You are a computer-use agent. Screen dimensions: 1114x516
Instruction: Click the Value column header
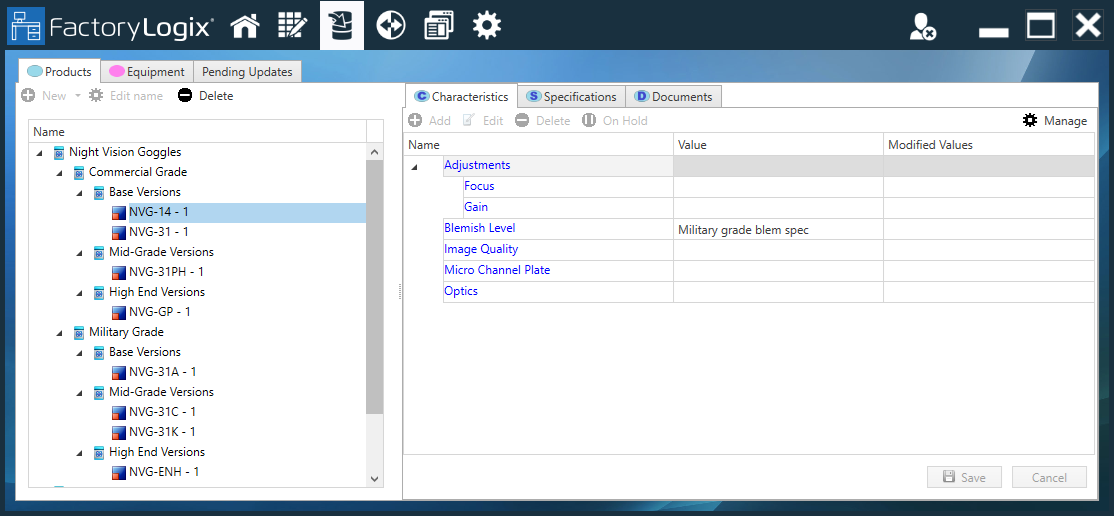click(778, 145)
